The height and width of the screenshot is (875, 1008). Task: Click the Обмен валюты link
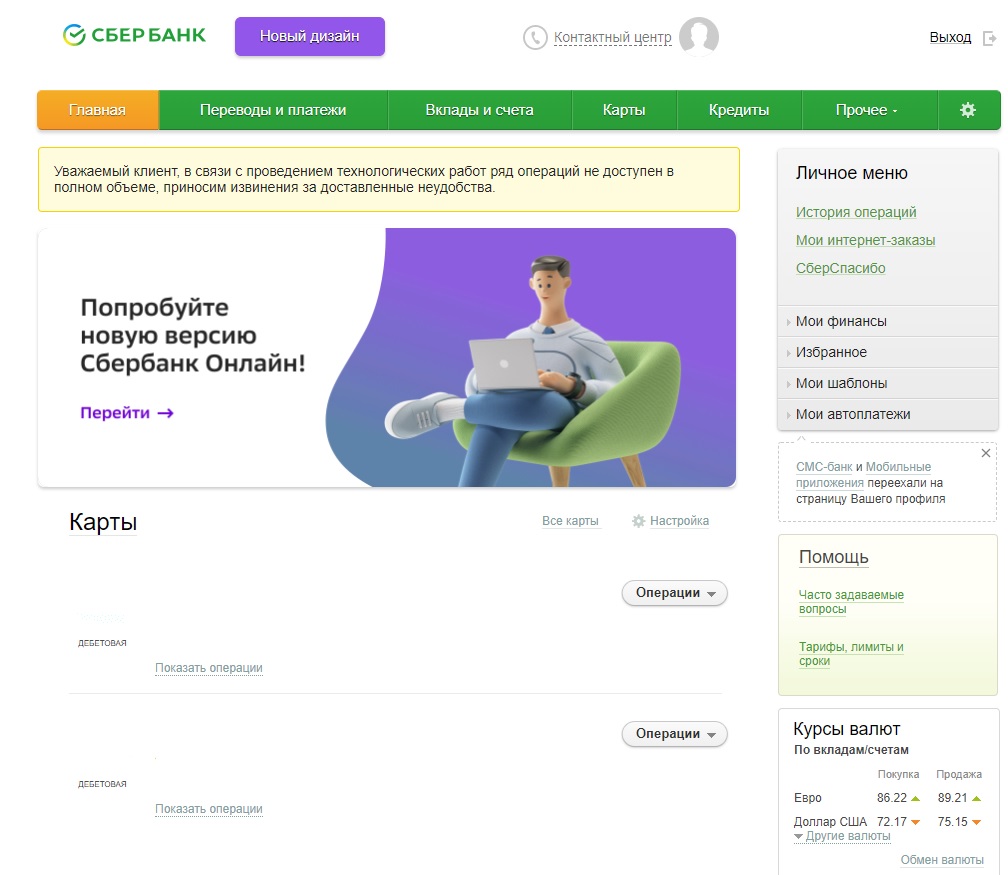click(942, 860)
